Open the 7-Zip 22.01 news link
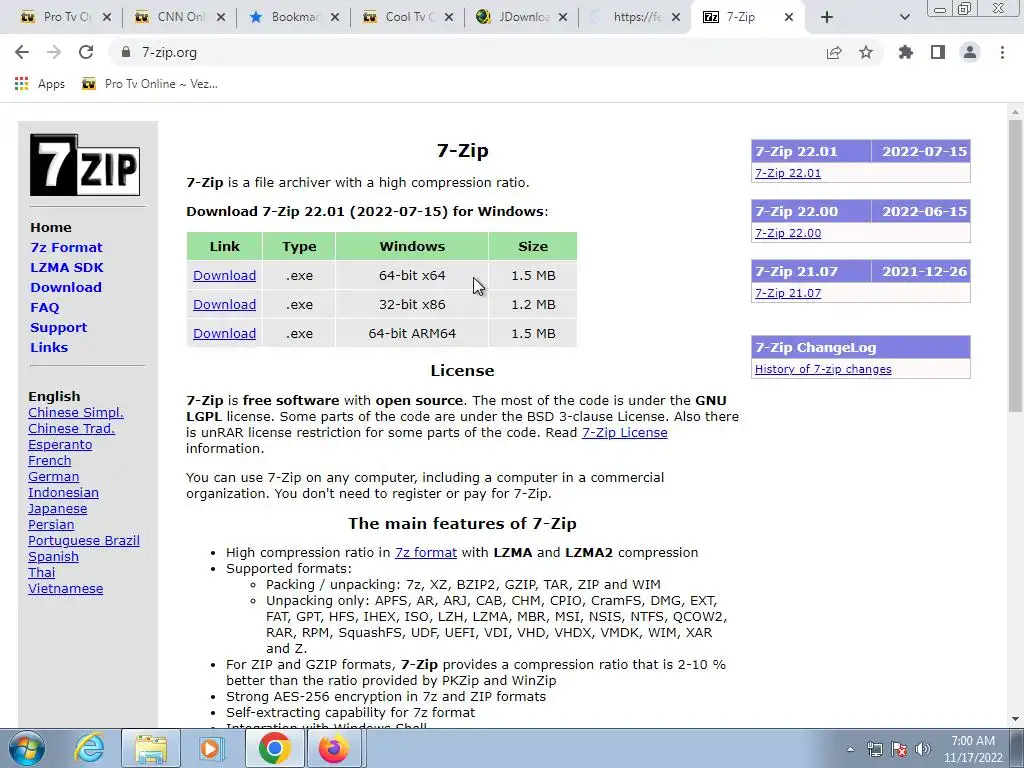 pos(788,173)
